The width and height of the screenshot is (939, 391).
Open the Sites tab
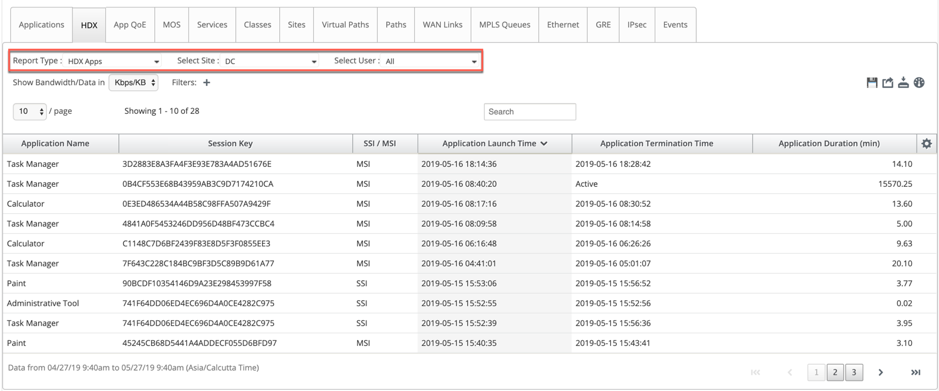[x=296, y=25]
